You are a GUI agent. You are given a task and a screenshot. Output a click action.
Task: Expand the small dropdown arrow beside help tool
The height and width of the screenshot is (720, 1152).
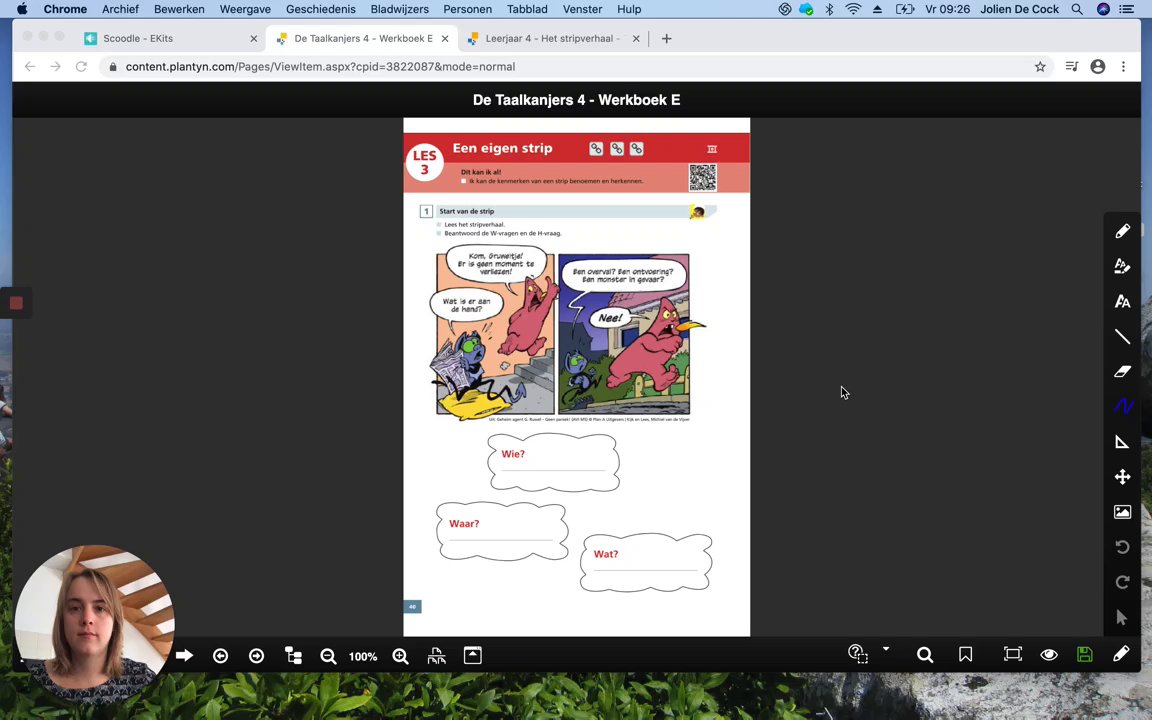tap(886, 649)
